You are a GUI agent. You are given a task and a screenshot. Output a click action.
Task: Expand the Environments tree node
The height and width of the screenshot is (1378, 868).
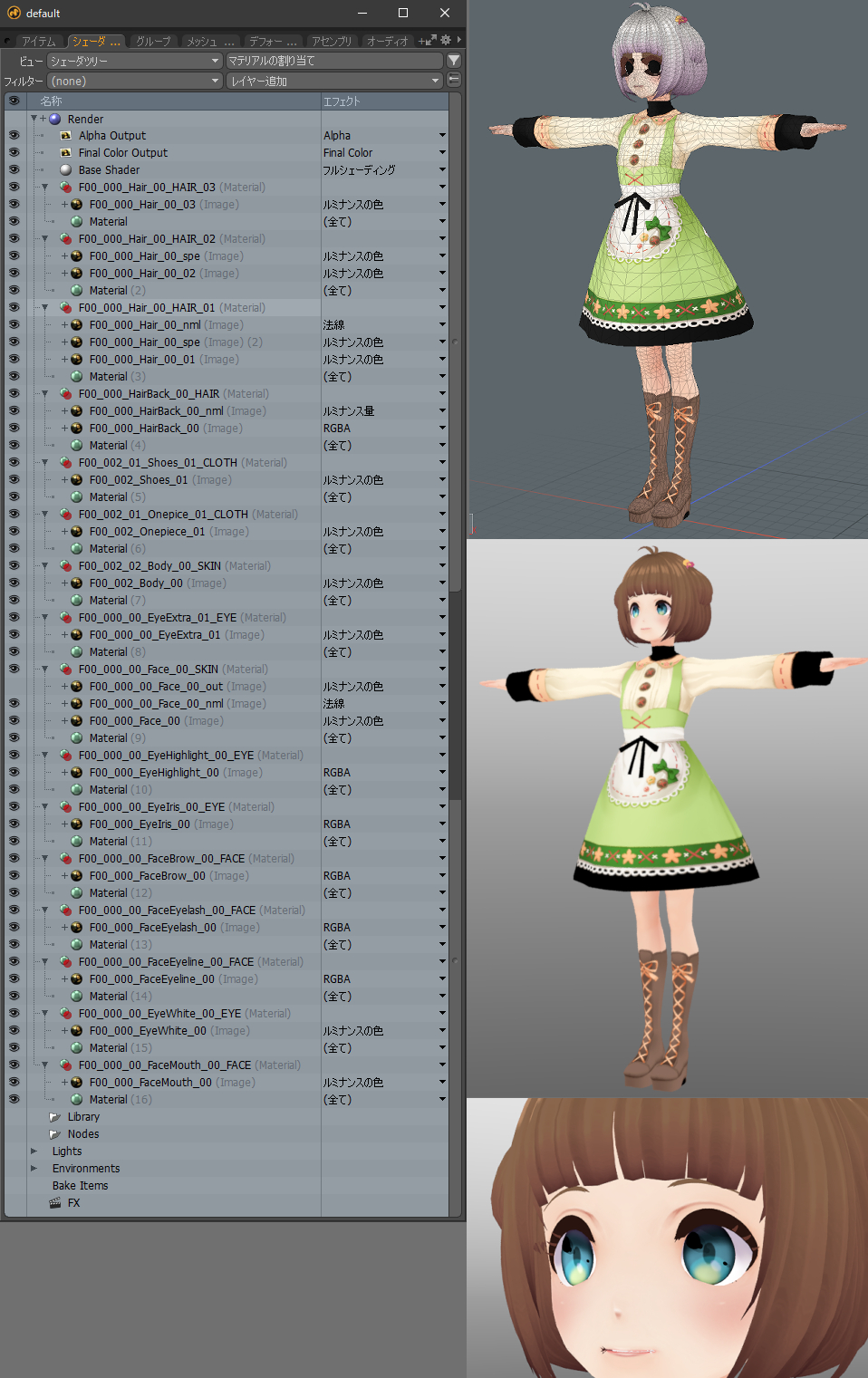34,1169
